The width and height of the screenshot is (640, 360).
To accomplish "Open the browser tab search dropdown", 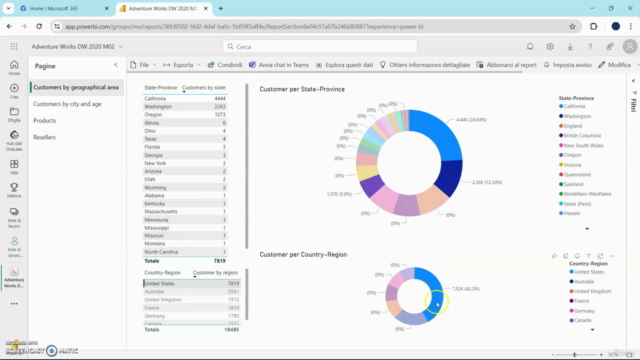I will pos(8,8).
